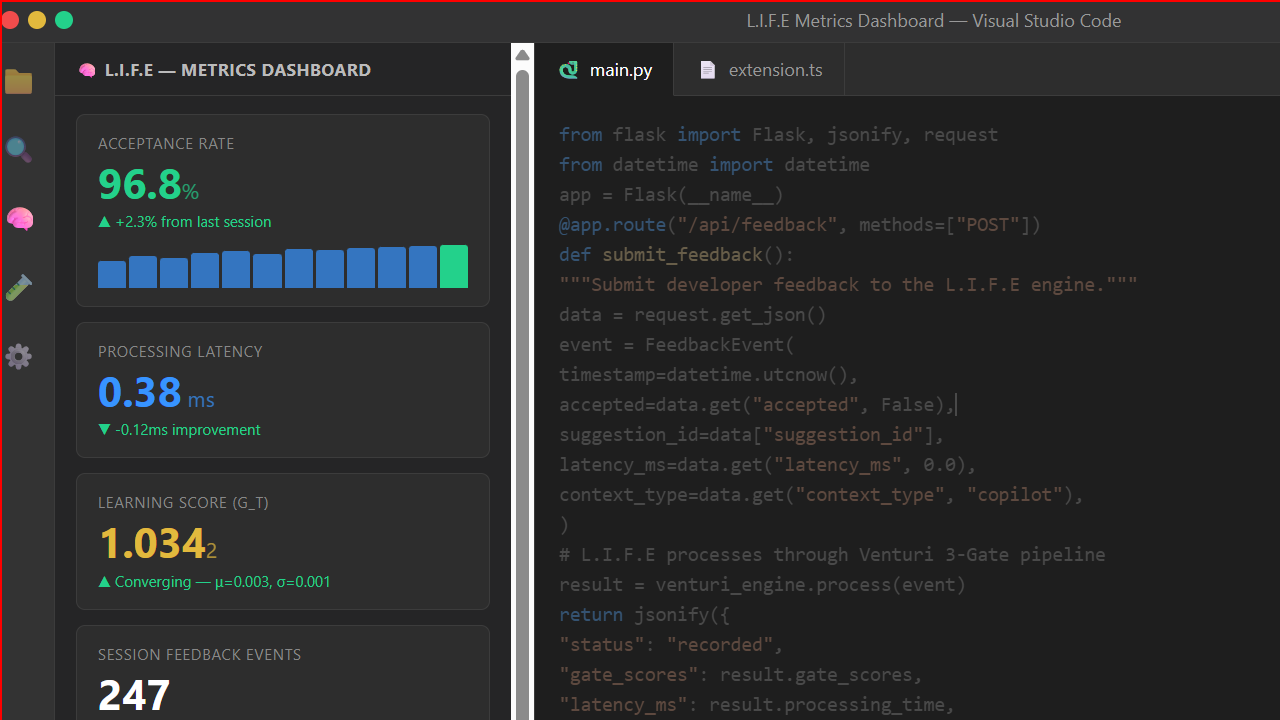
Task: Click the 96.8% acceptance rate value
Action: tap(148, 185)
